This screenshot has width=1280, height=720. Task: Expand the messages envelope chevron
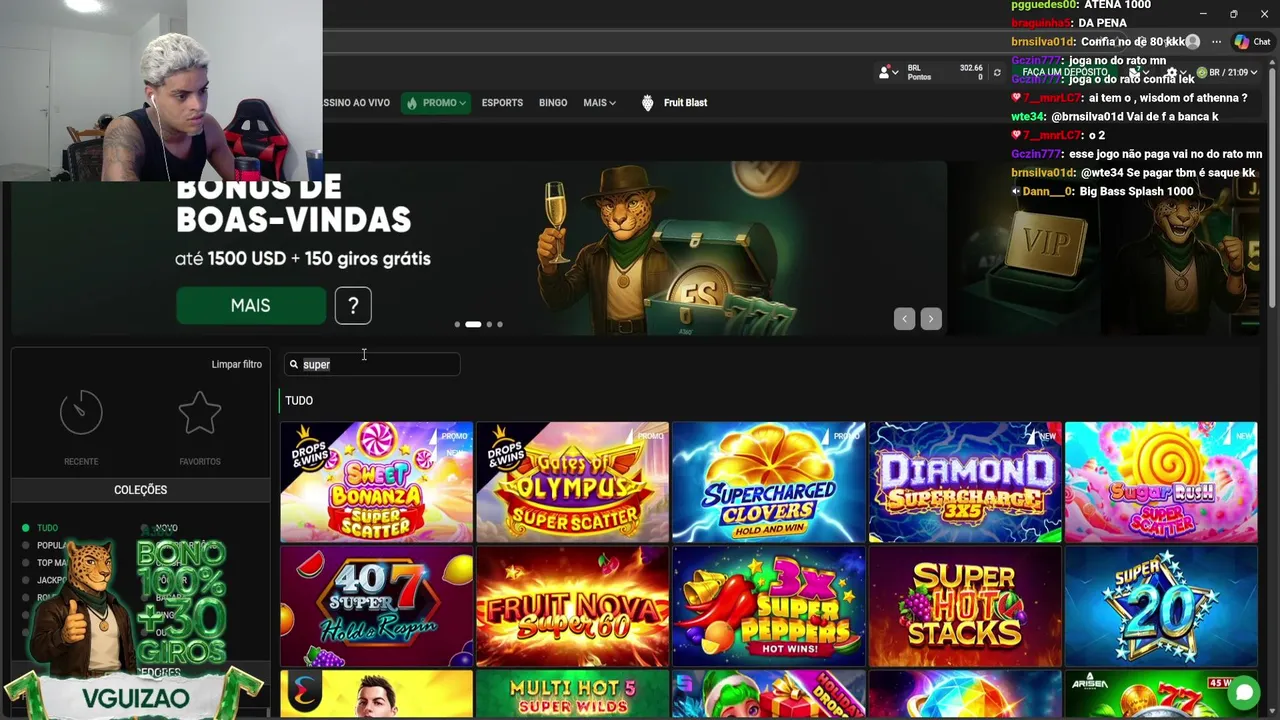click(1148, 73)
